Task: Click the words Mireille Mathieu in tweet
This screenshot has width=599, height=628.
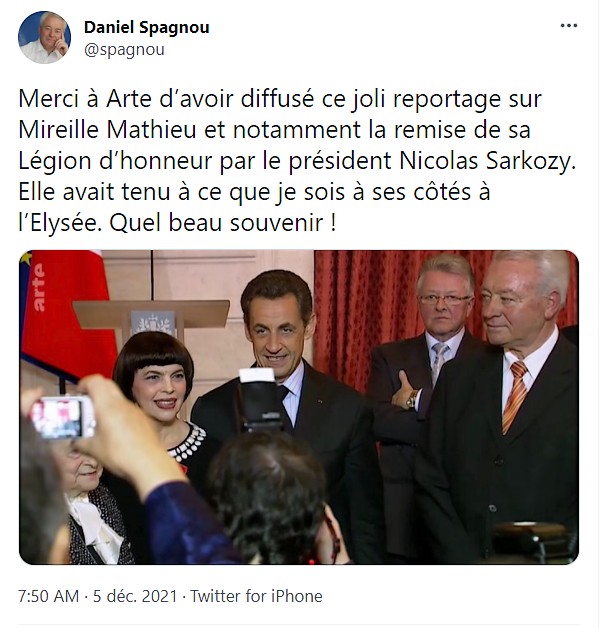Action: 108,130
